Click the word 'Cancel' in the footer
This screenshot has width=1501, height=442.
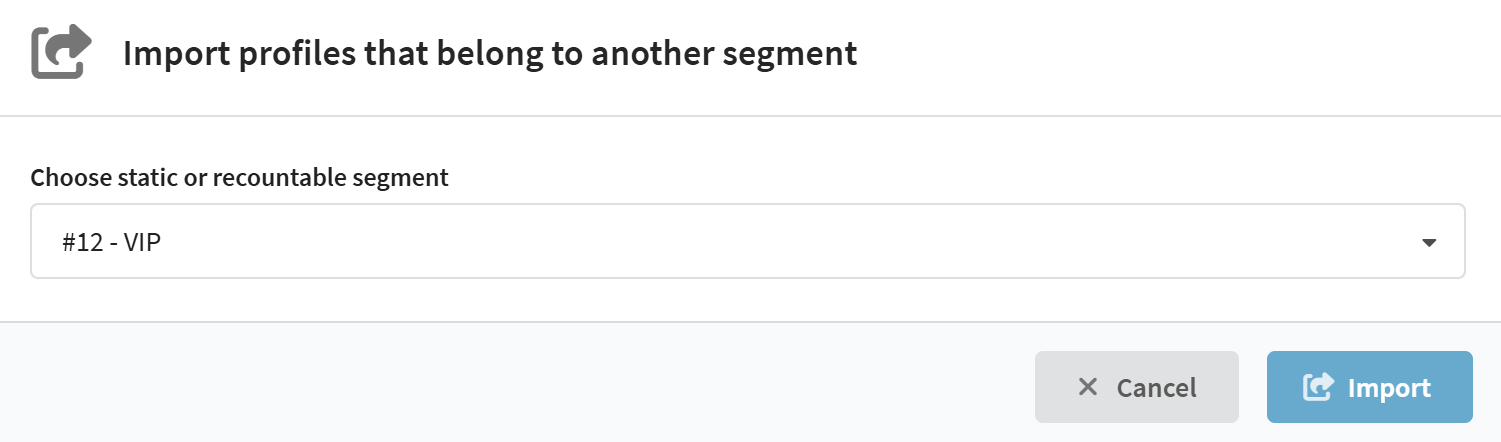pos(1156,388)
